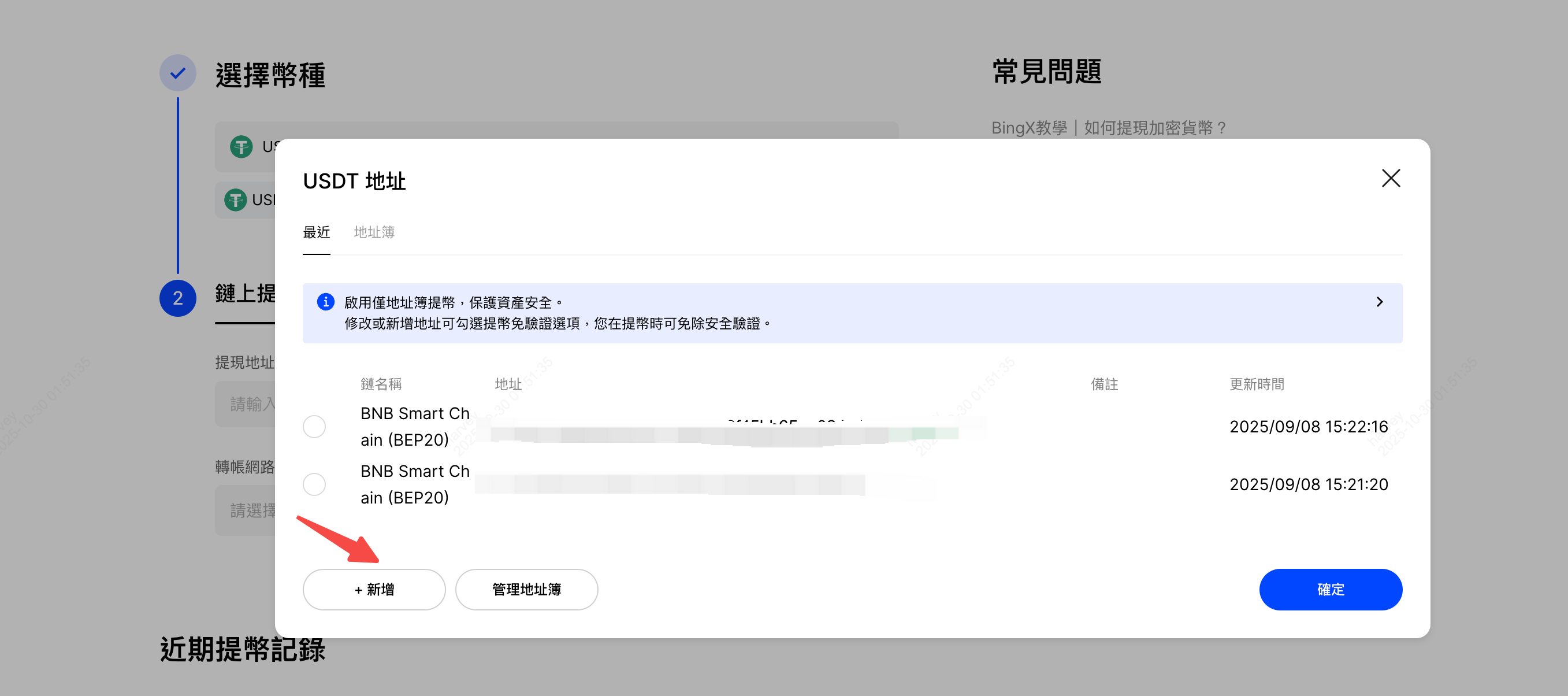Click the +新增 button to add address
The image size is (1568, 696).
click(373, 589)
